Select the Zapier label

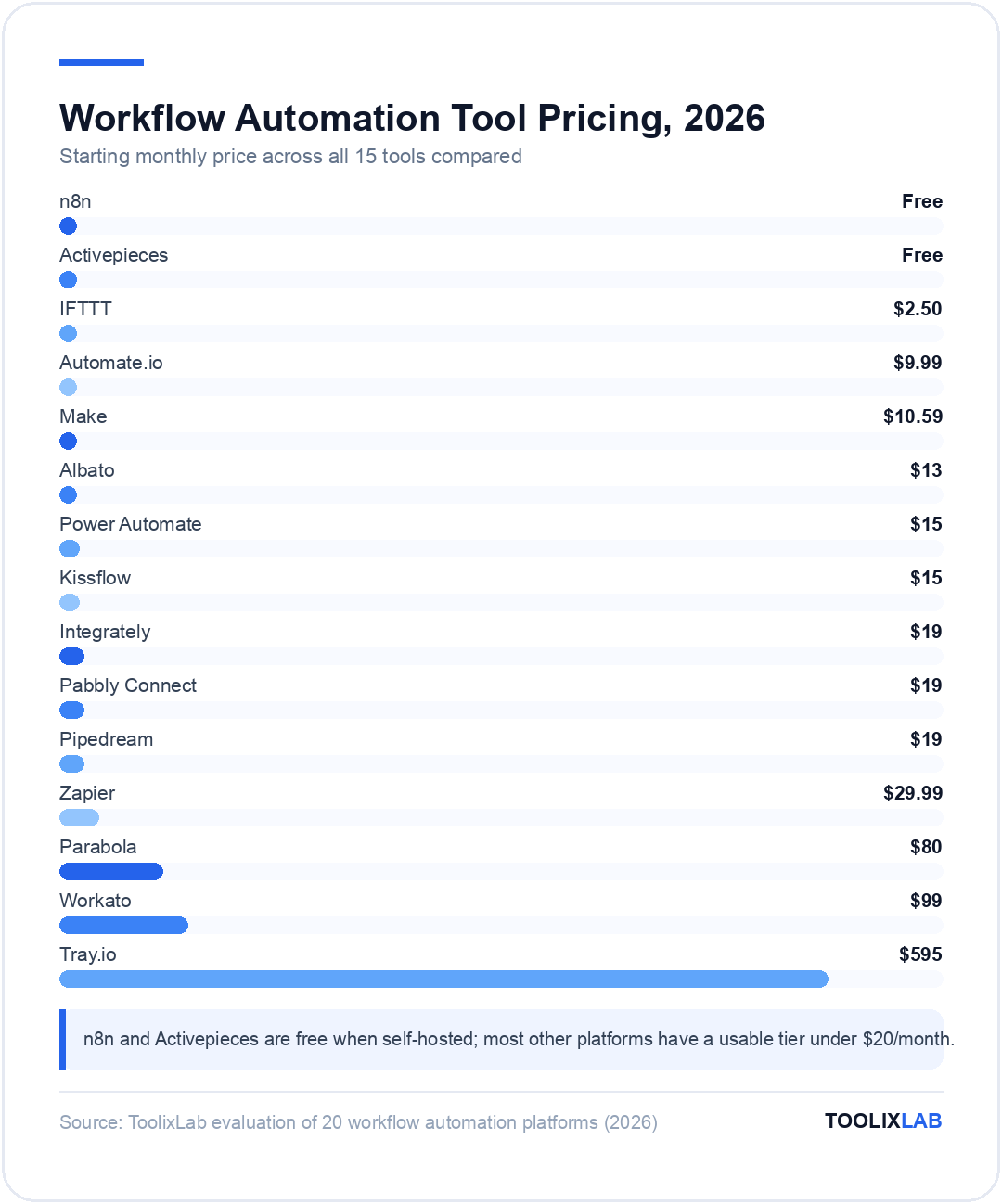point(87,793)
